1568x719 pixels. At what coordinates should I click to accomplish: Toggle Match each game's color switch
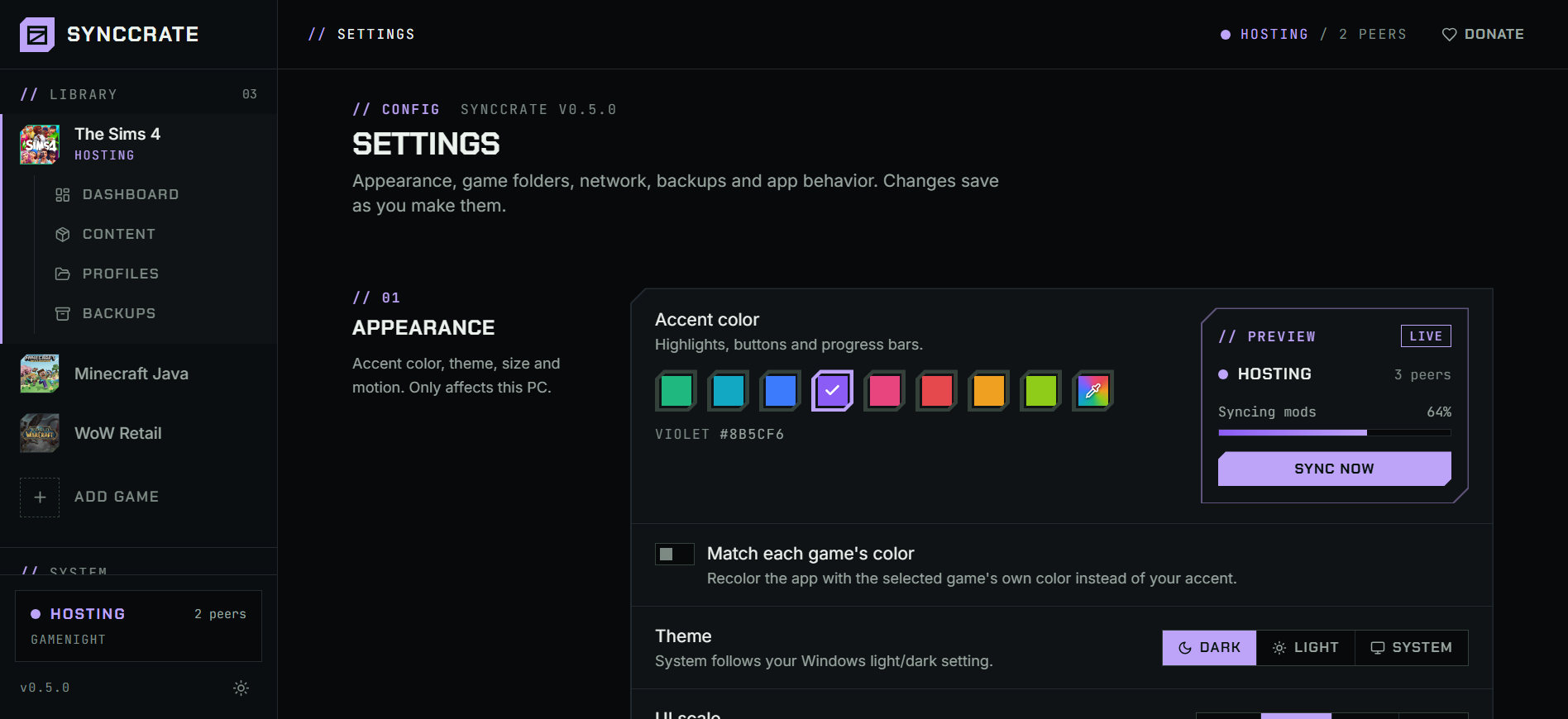click(x=675, y=555)
